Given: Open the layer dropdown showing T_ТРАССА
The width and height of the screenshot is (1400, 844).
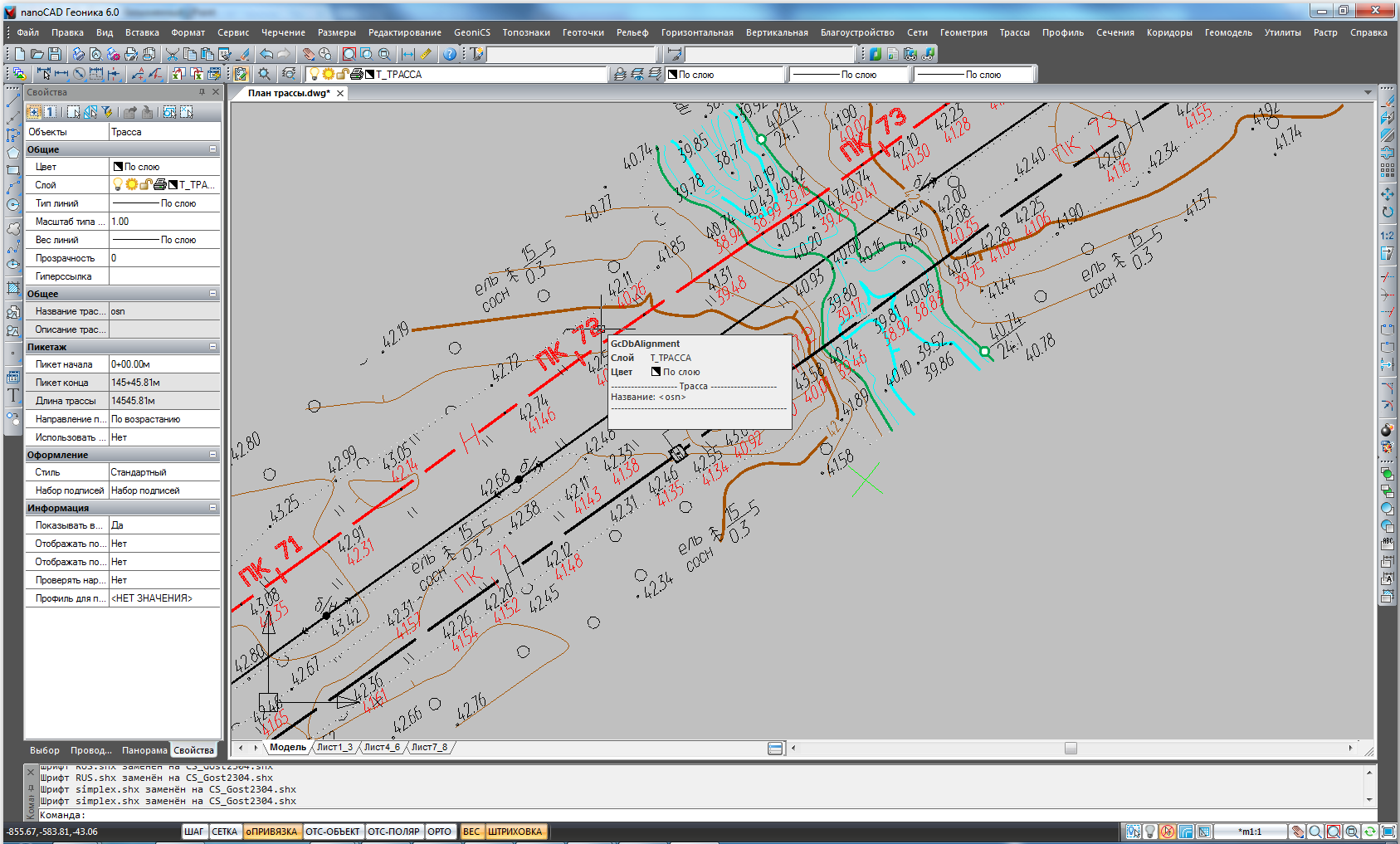Looking at the screenshot, I should point(456,75).
